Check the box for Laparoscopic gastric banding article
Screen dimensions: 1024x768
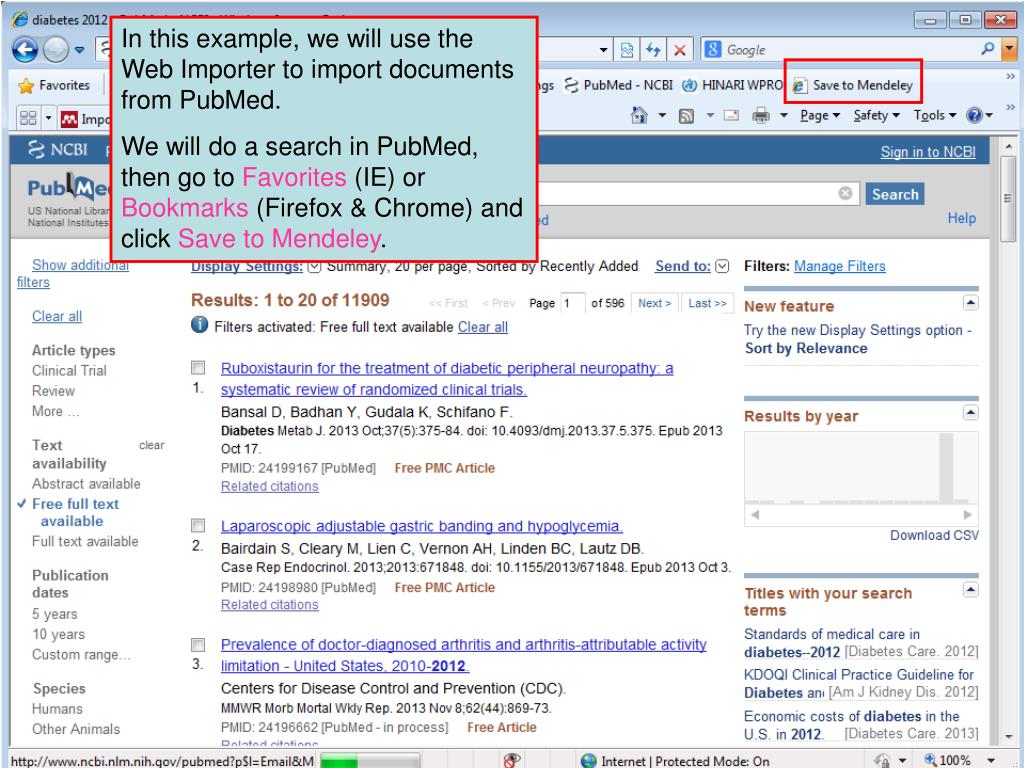[198, 526]
